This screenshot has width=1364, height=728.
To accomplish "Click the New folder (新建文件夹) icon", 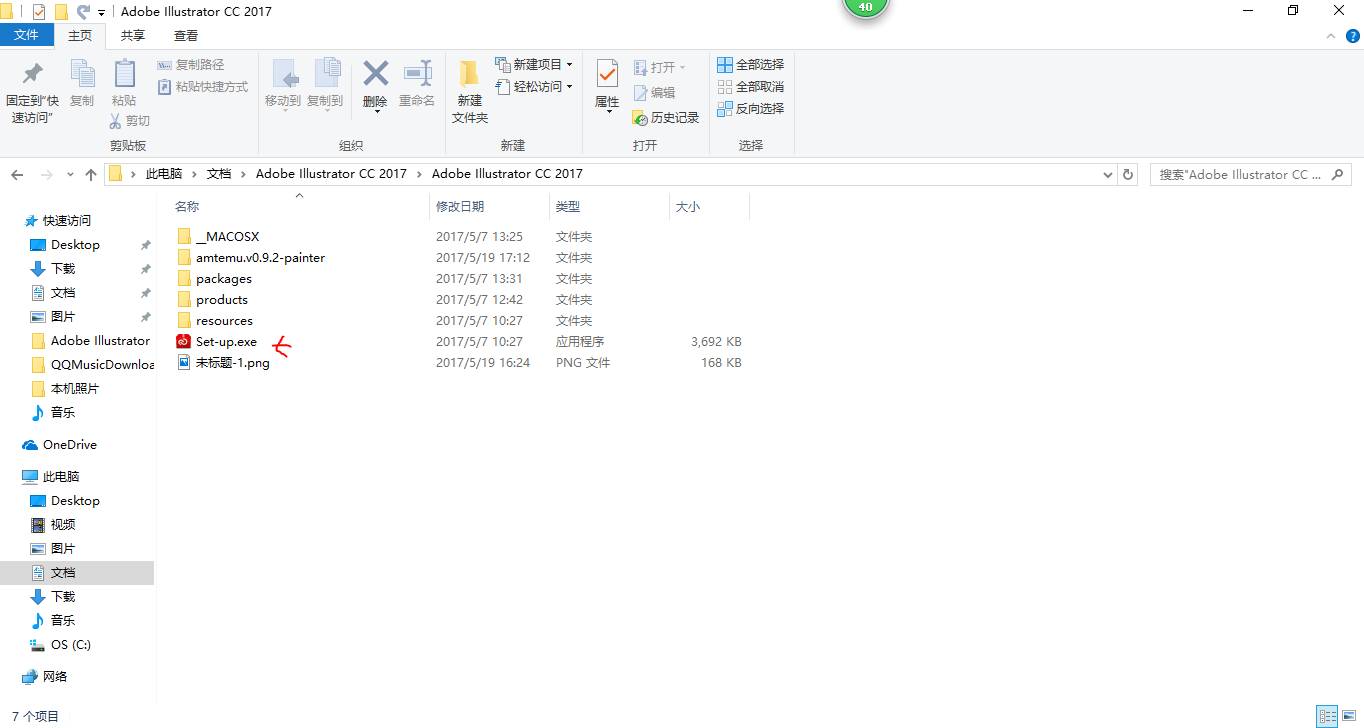I will pos(470,74).
